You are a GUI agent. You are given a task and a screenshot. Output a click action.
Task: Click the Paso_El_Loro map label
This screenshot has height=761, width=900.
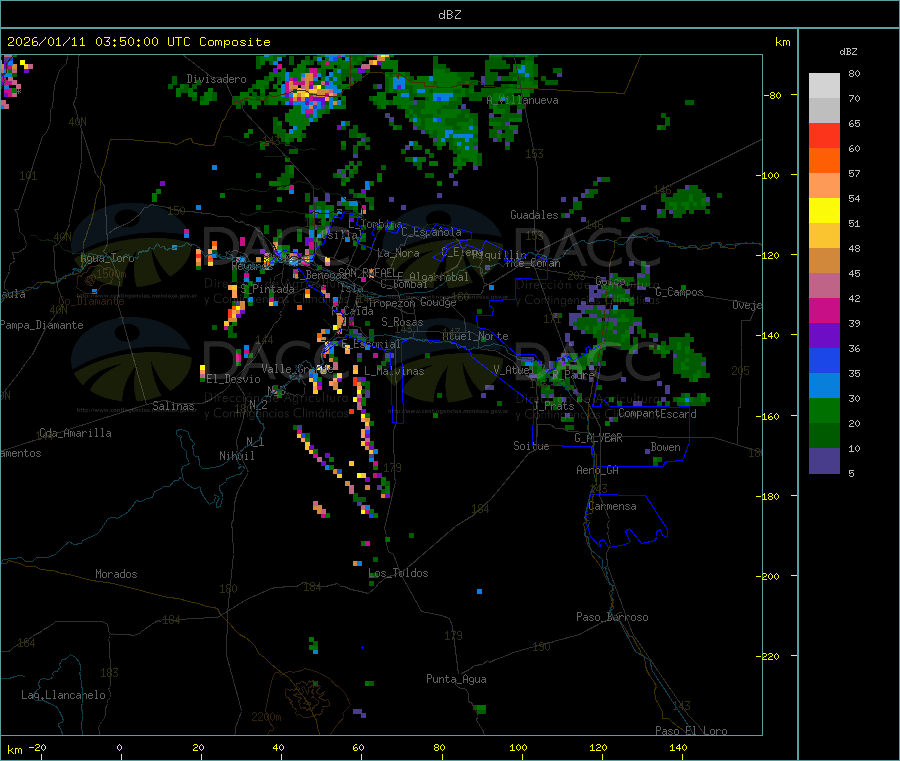691,731
